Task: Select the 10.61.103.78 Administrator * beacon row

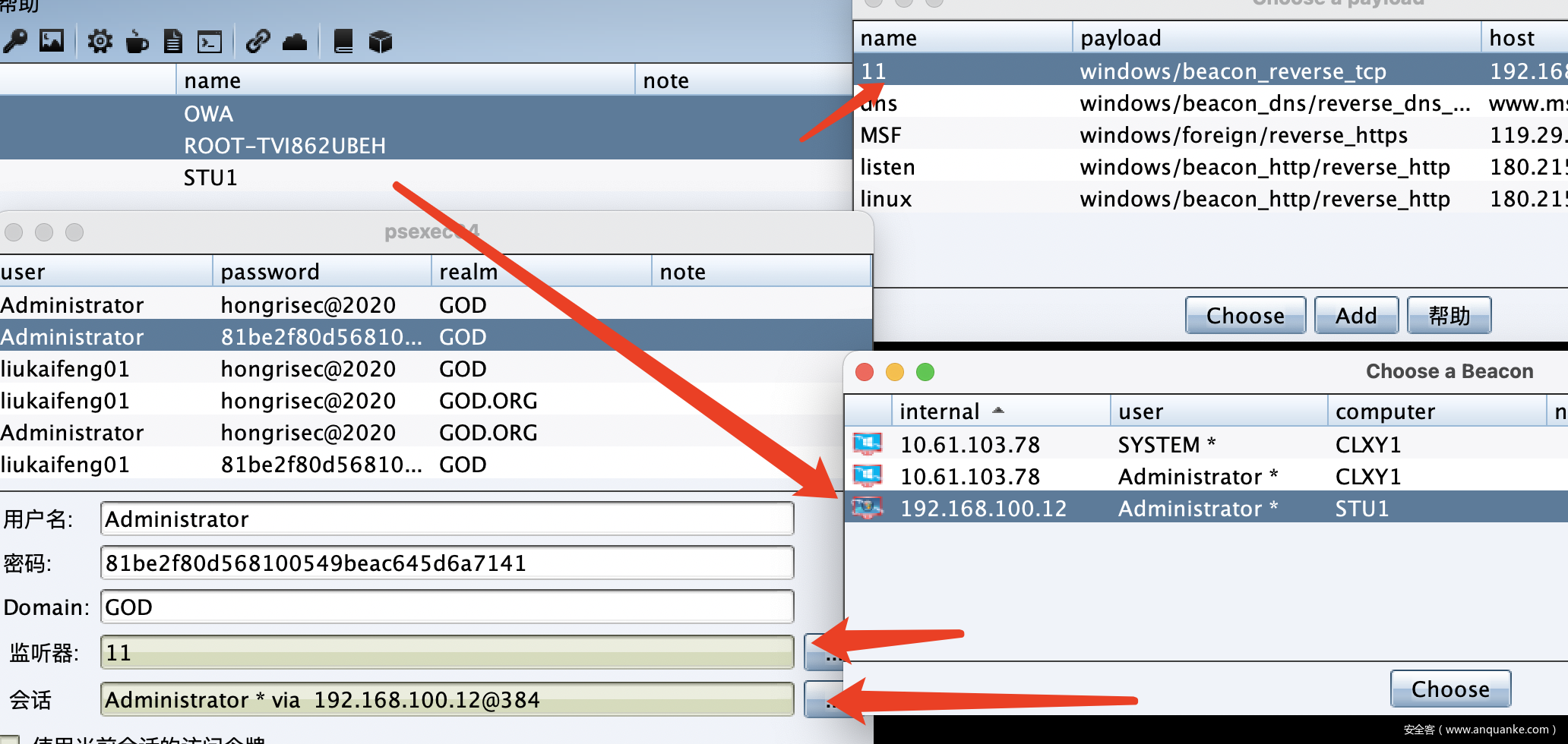Action: [1206, 476]
